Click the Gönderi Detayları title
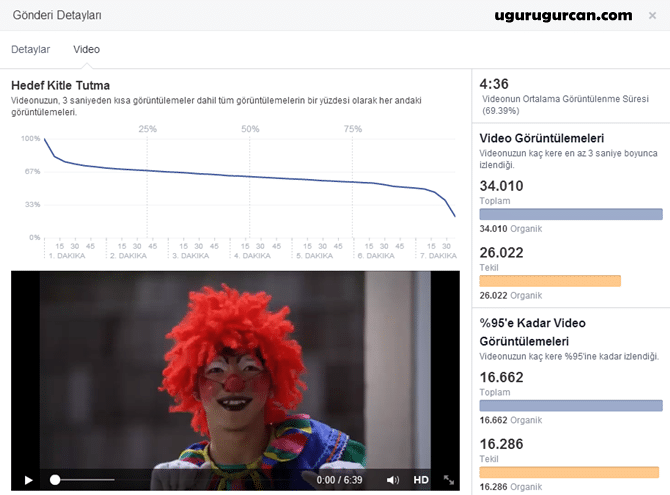The width and height of the screenshot is (670, 495). [x=57, y=15]
